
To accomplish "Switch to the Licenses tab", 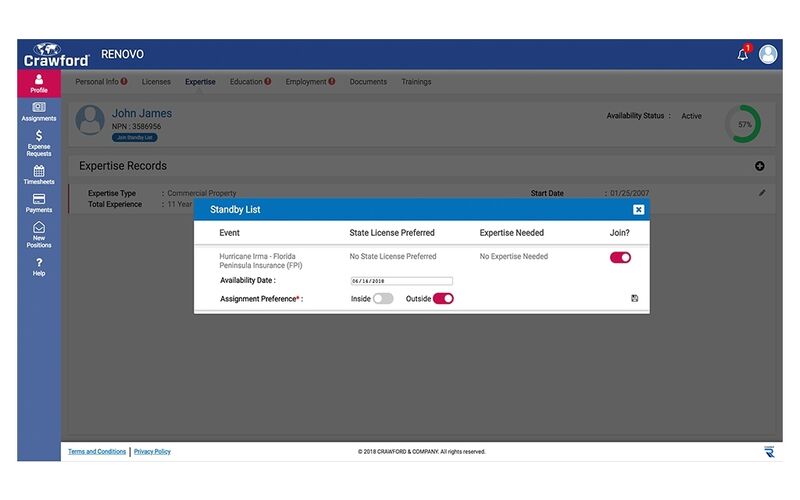I will point(156,82).
